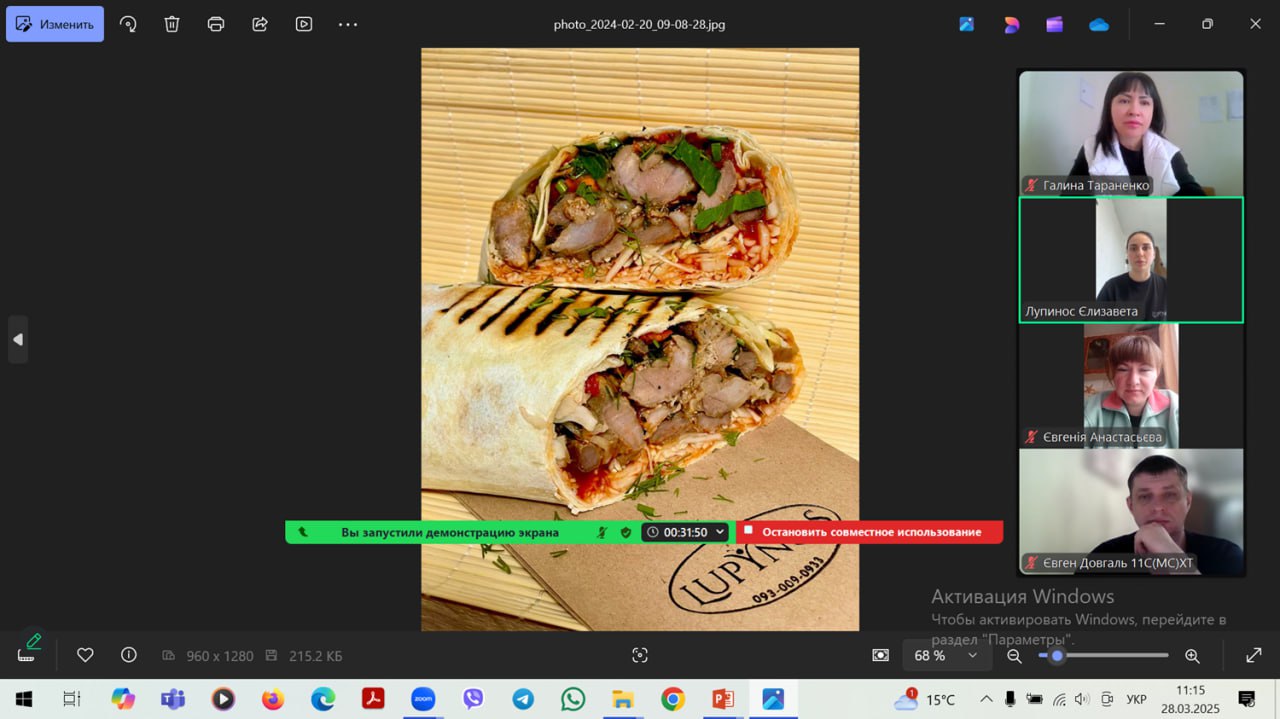Mark photo as favorite with heart

(x=85, y=655)
